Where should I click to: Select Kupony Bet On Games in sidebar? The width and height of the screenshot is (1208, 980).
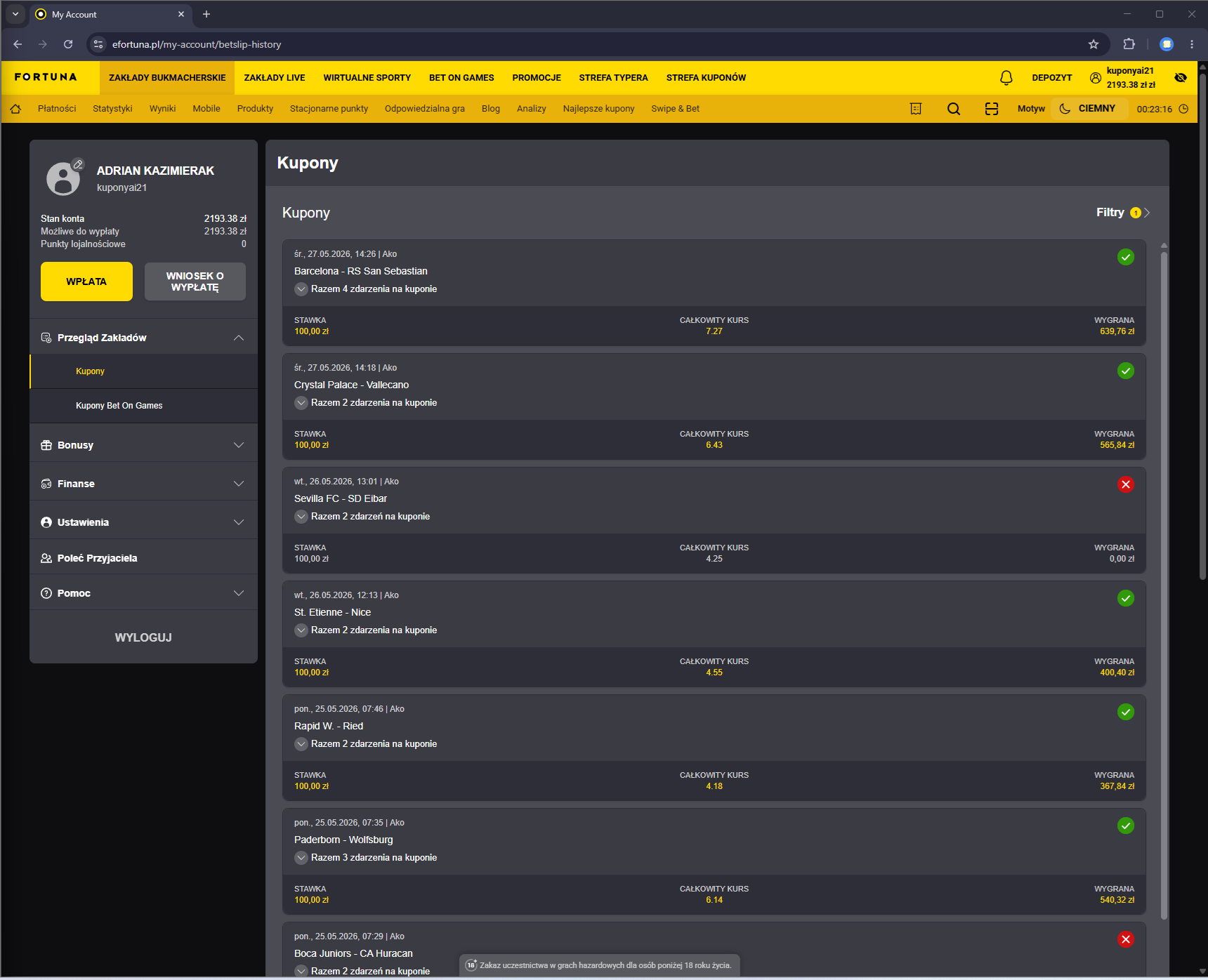click(x=144, y=406)
